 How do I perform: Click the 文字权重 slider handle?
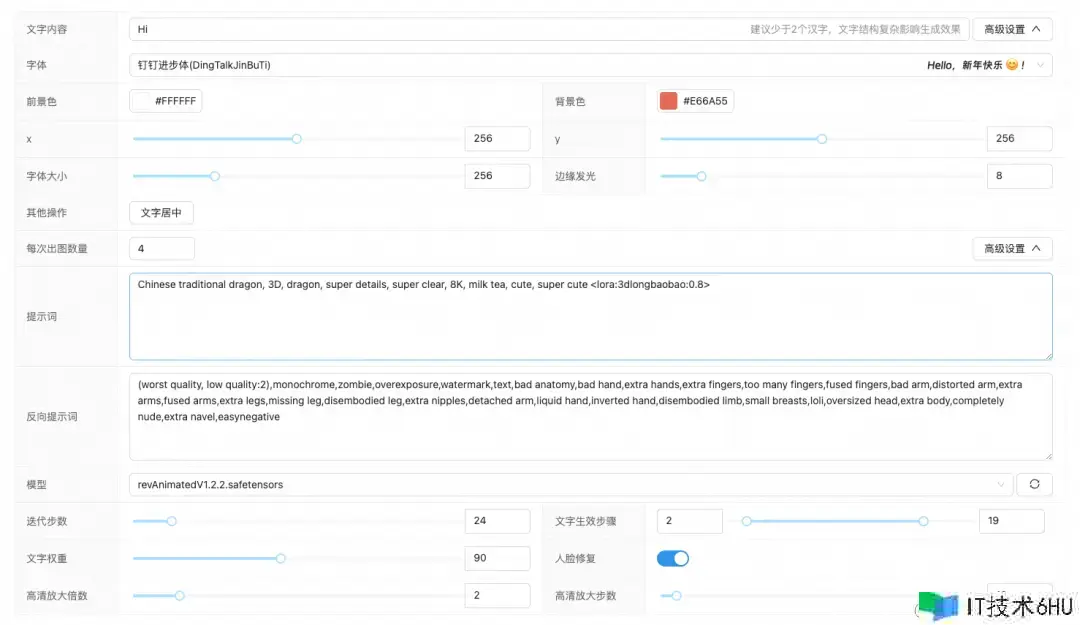pyautogui.click(x=281, y=558)
